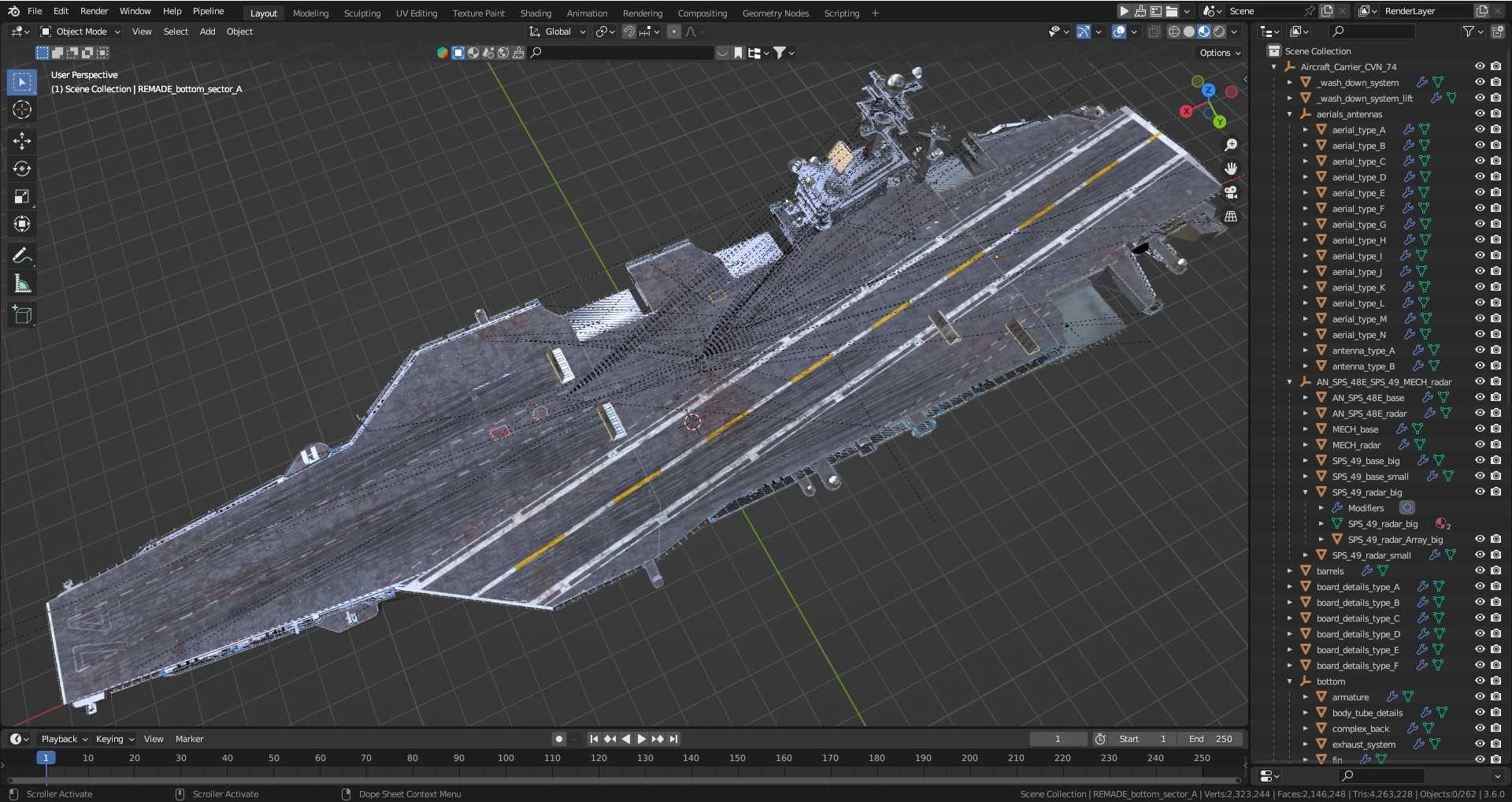Collapse the aerials_antennas group

[1290, 114]
